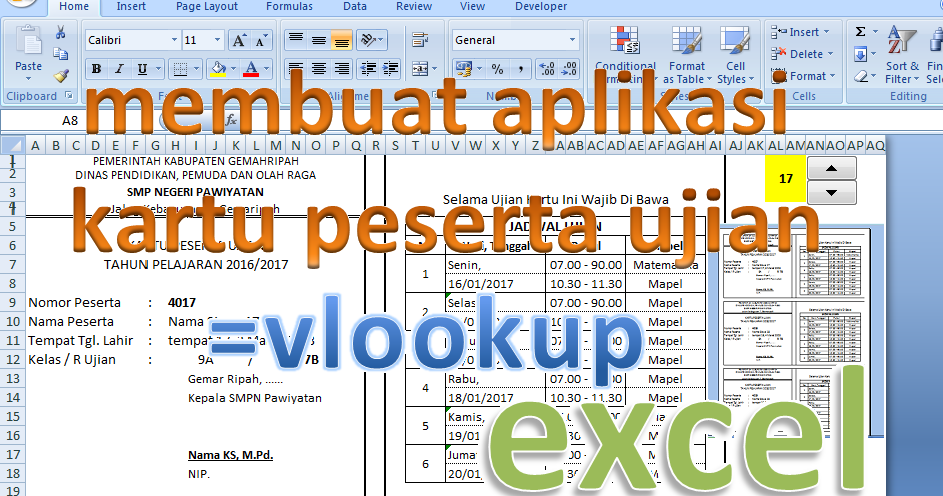Click Delete cells button
Screen dimensions: 943x496
[803, 54]
